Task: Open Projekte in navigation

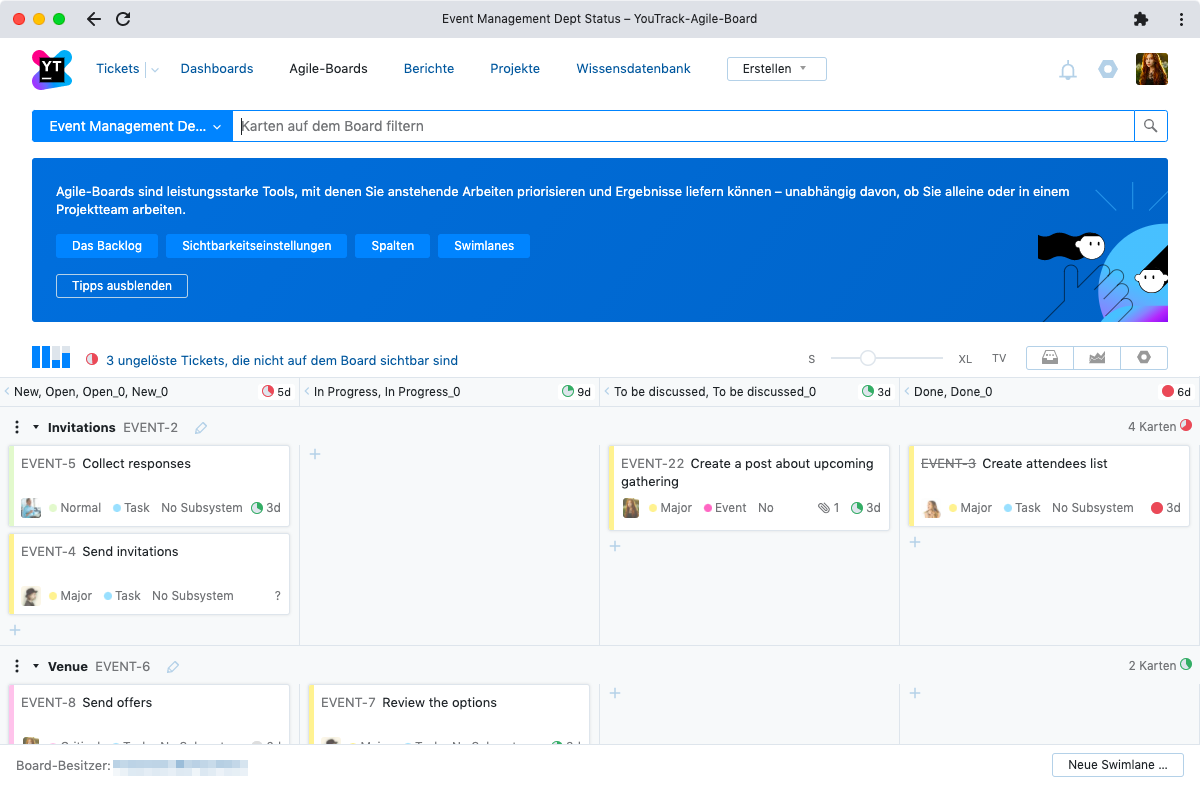Action: [515, 69]
